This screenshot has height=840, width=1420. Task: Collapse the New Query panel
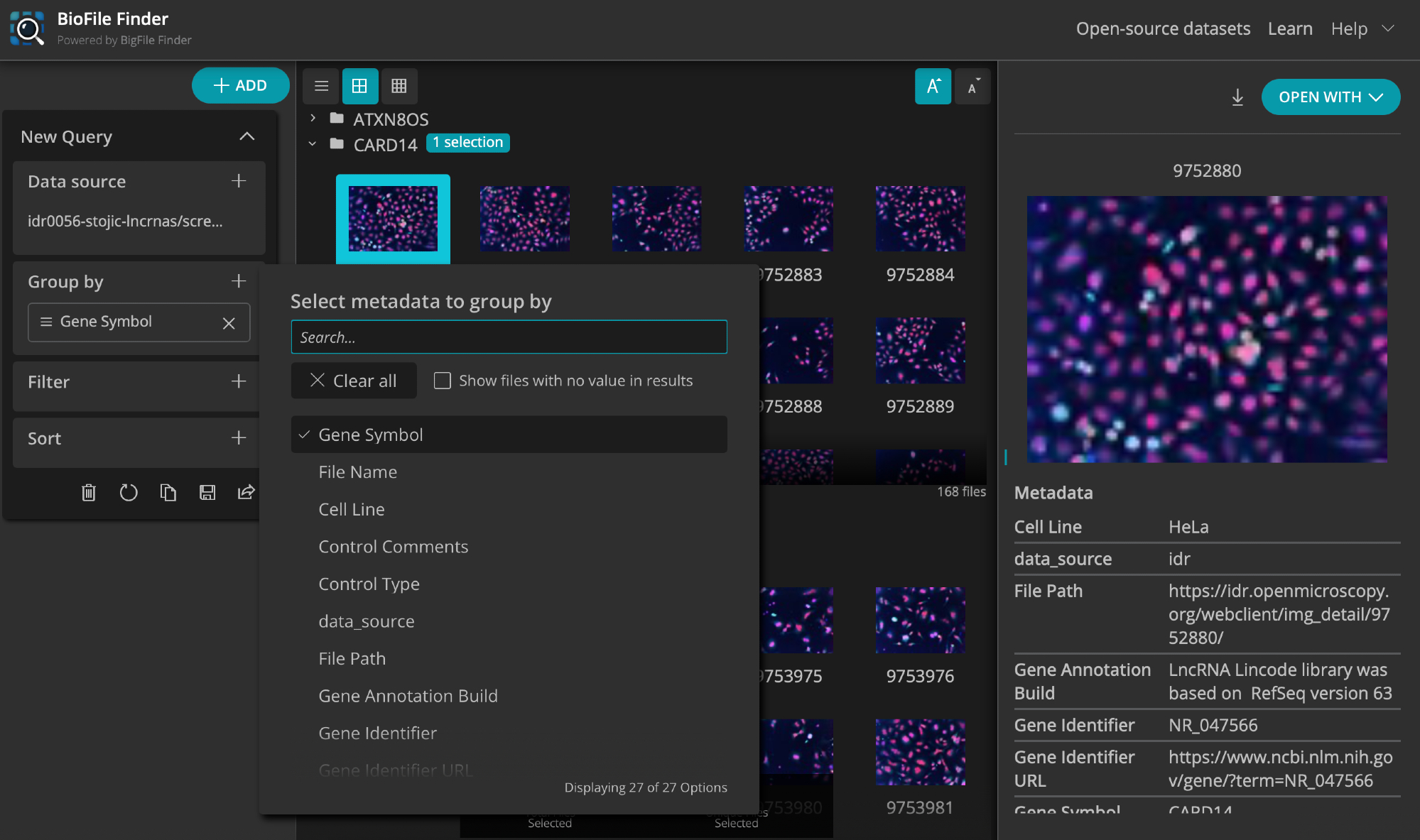tap(246, 136)
